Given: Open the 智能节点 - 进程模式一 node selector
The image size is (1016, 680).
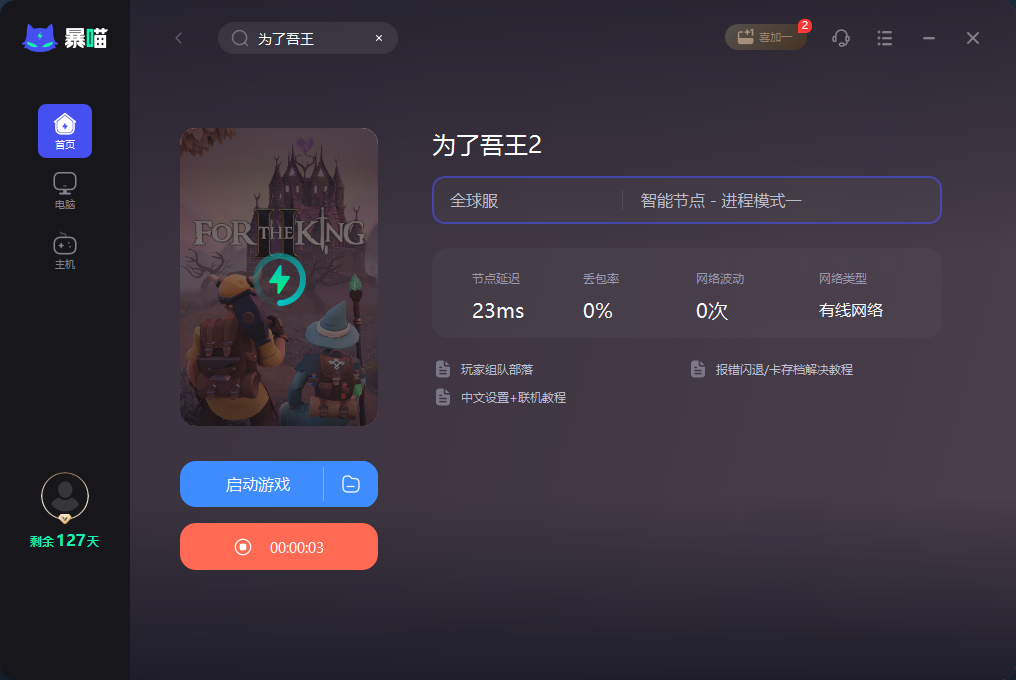Looking at the screenshot, I should pos(781,200).
